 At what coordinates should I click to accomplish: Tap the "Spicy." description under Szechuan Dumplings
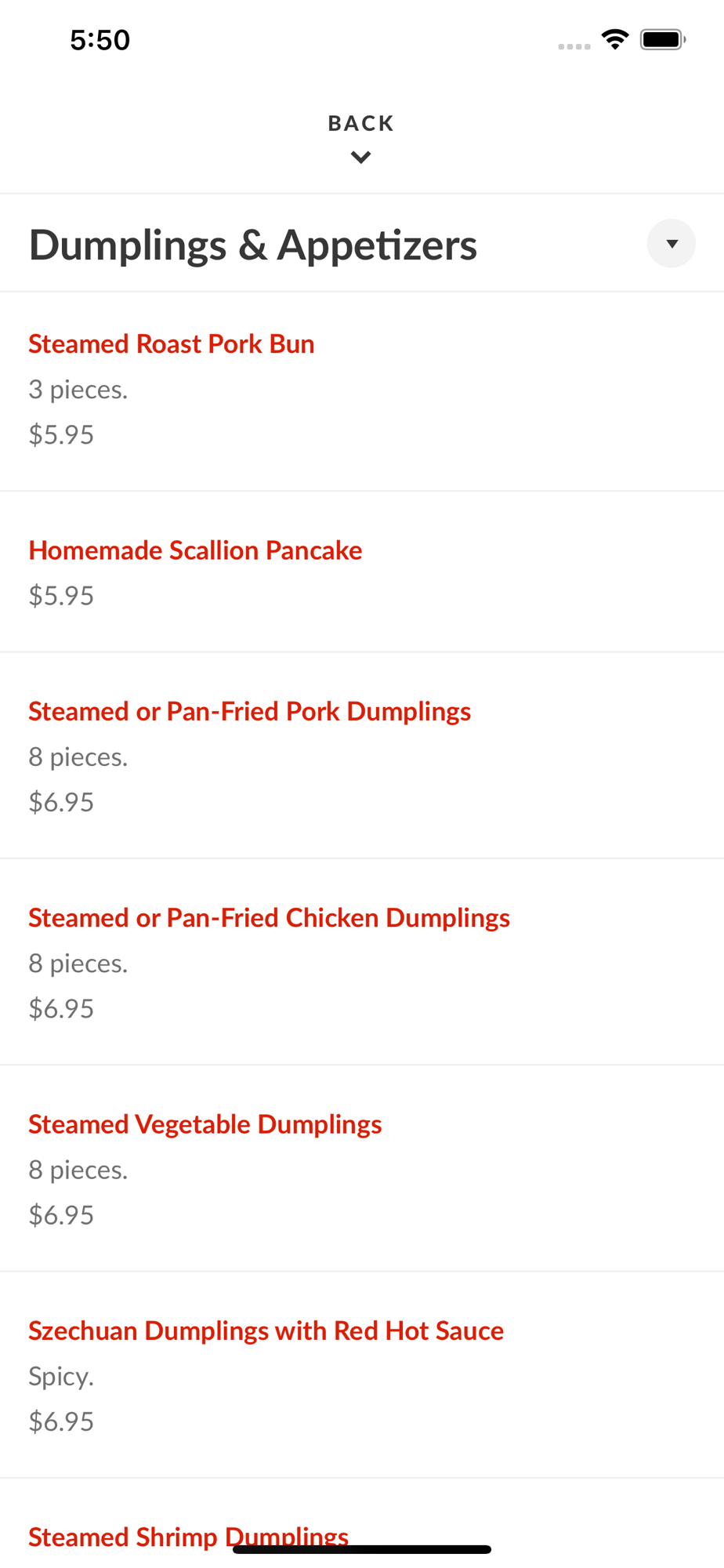tap(61, 1377)
